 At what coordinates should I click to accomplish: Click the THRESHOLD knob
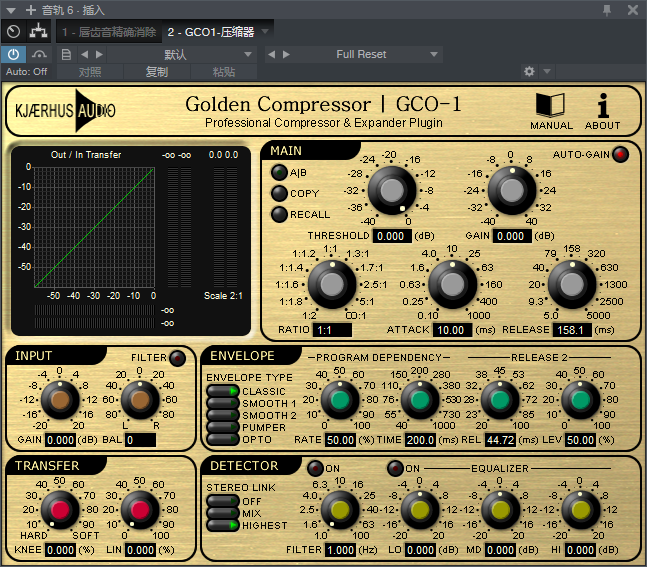(x=391, y=188)
